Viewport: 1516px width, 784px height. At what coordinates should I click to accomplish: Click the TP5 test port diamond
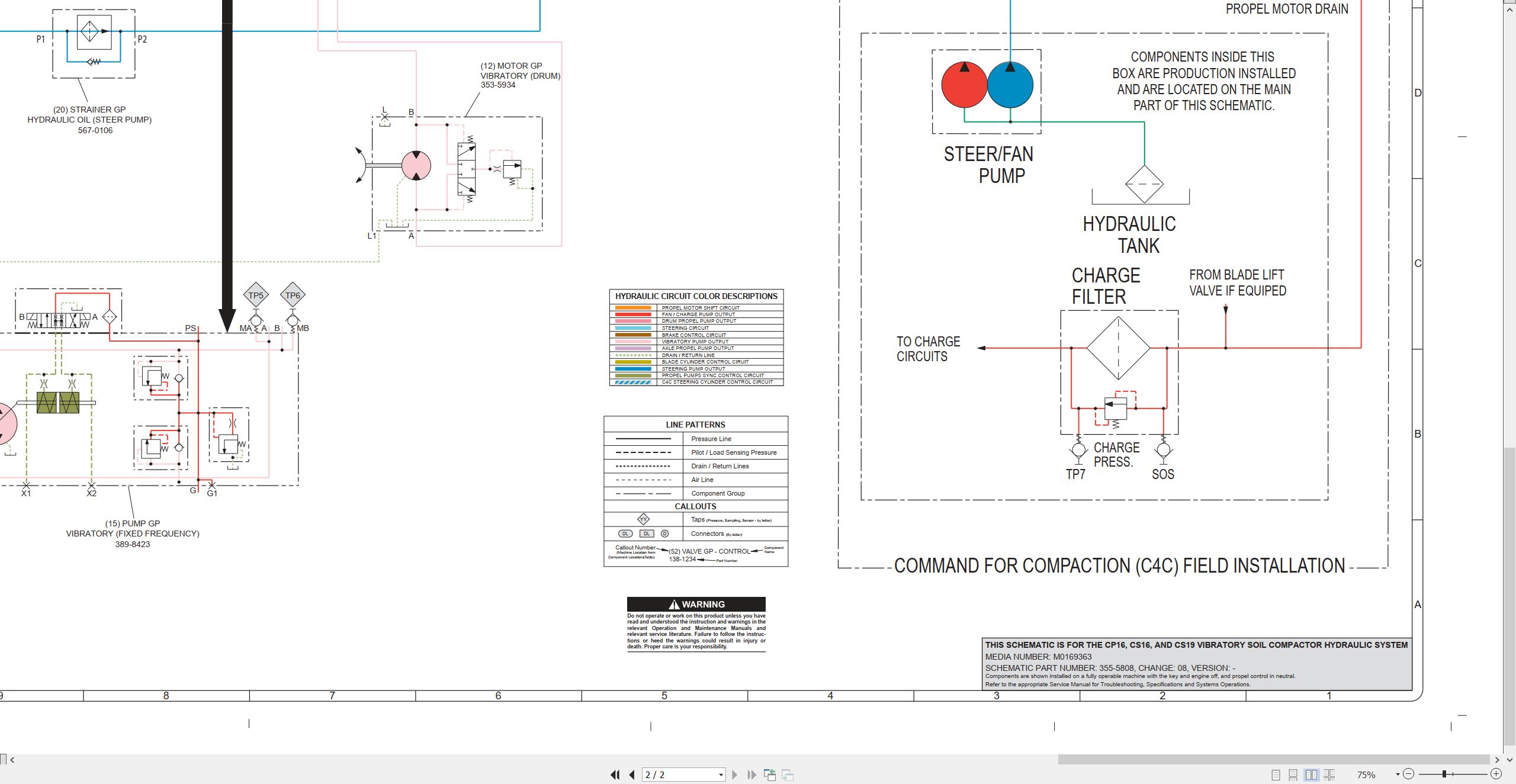click(x=256, y=295)
